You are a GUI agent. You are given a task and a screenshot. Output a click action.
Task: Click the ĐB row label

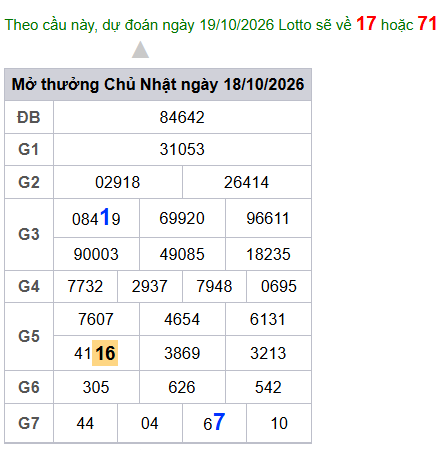[29, 117]
